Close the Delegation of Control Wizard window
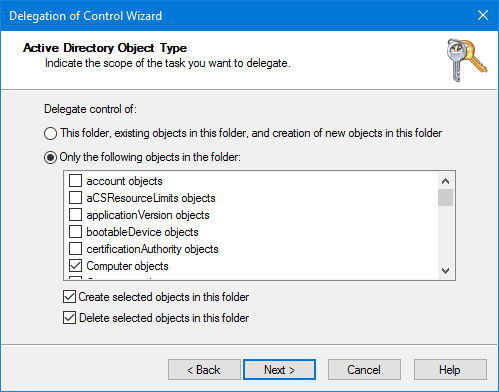Viewport: 499px width, 392px height. click(x=483, y=15)
